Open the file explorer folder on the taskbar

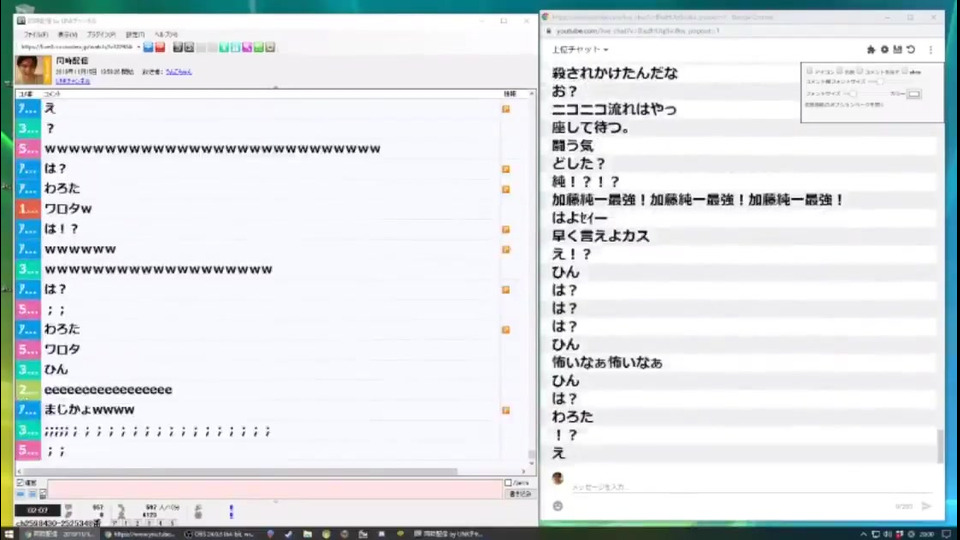click(307, 534)
